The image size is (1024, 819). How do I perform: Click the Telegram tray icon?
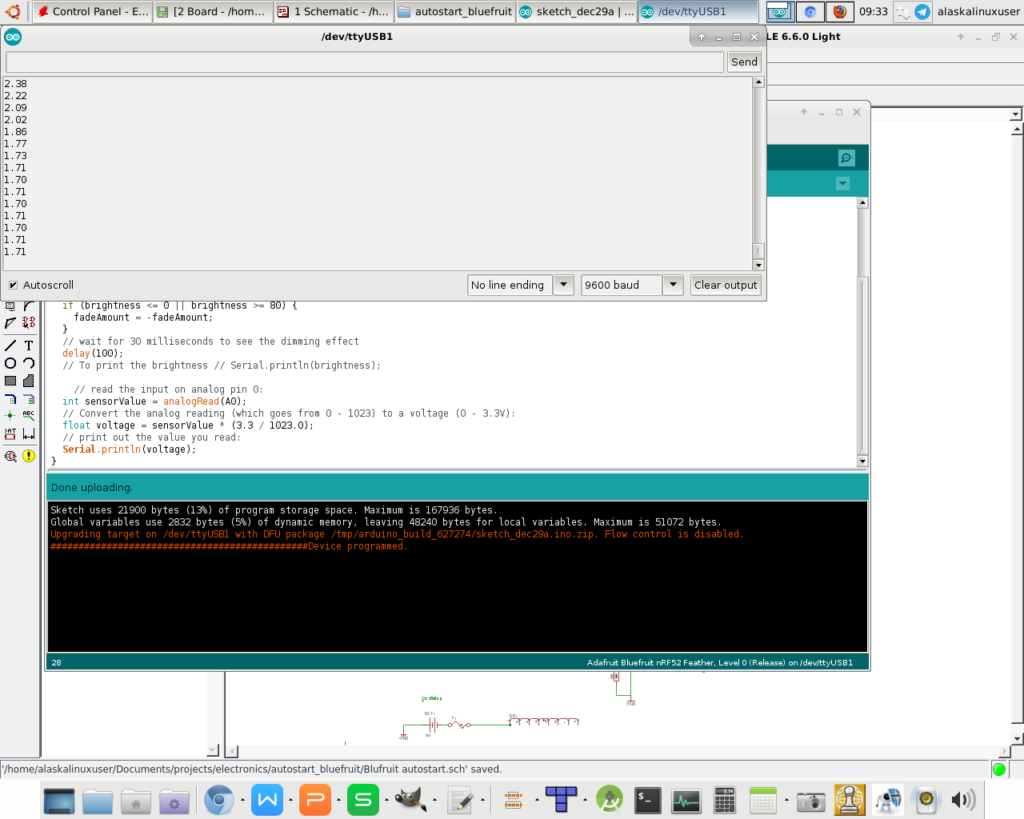coord(922,12)
